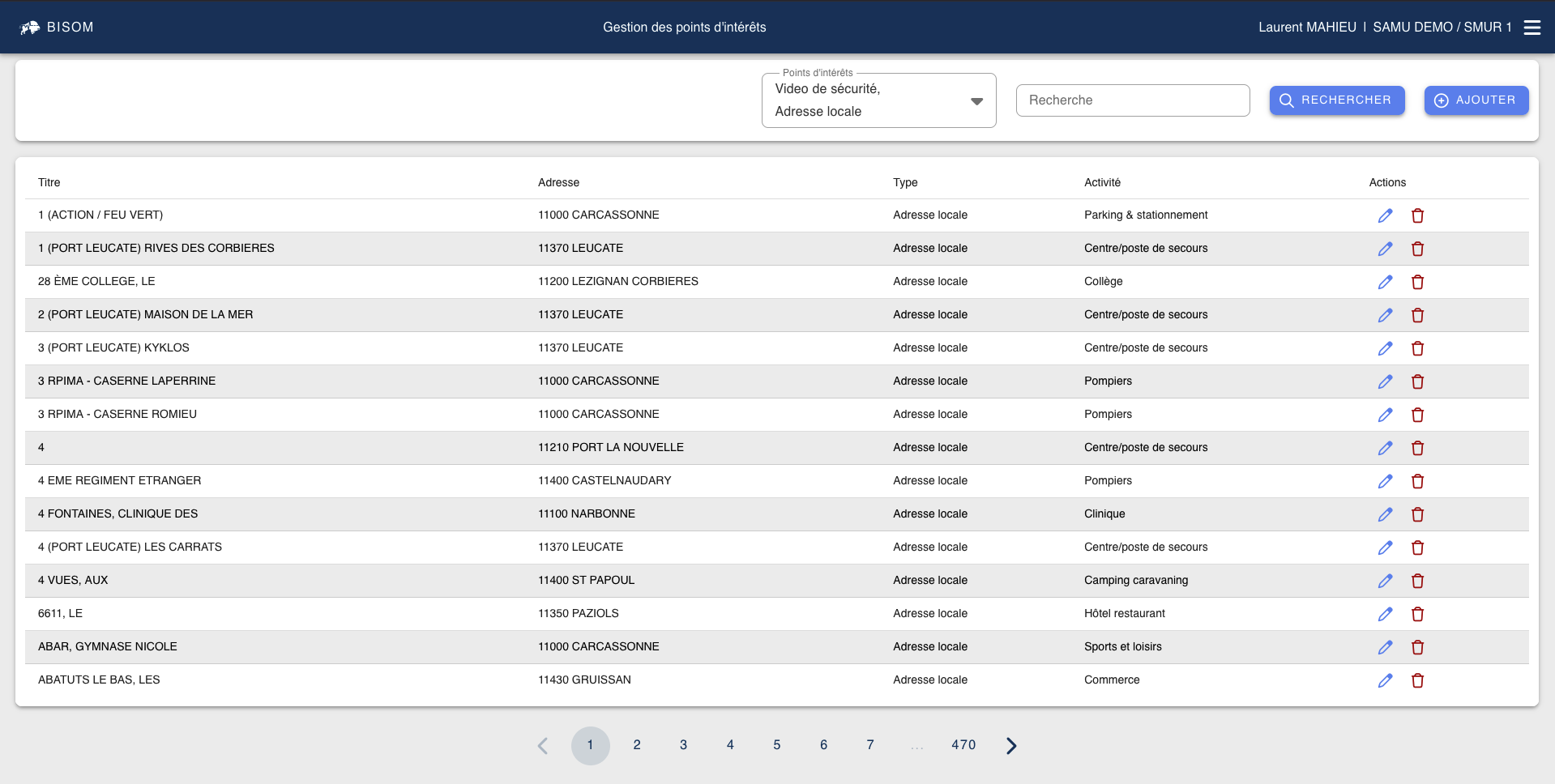The image size is (1555, 784).
Task: Edit the 1 (ACTION / FEU VERT) row
Action: tap(1386, 215)
